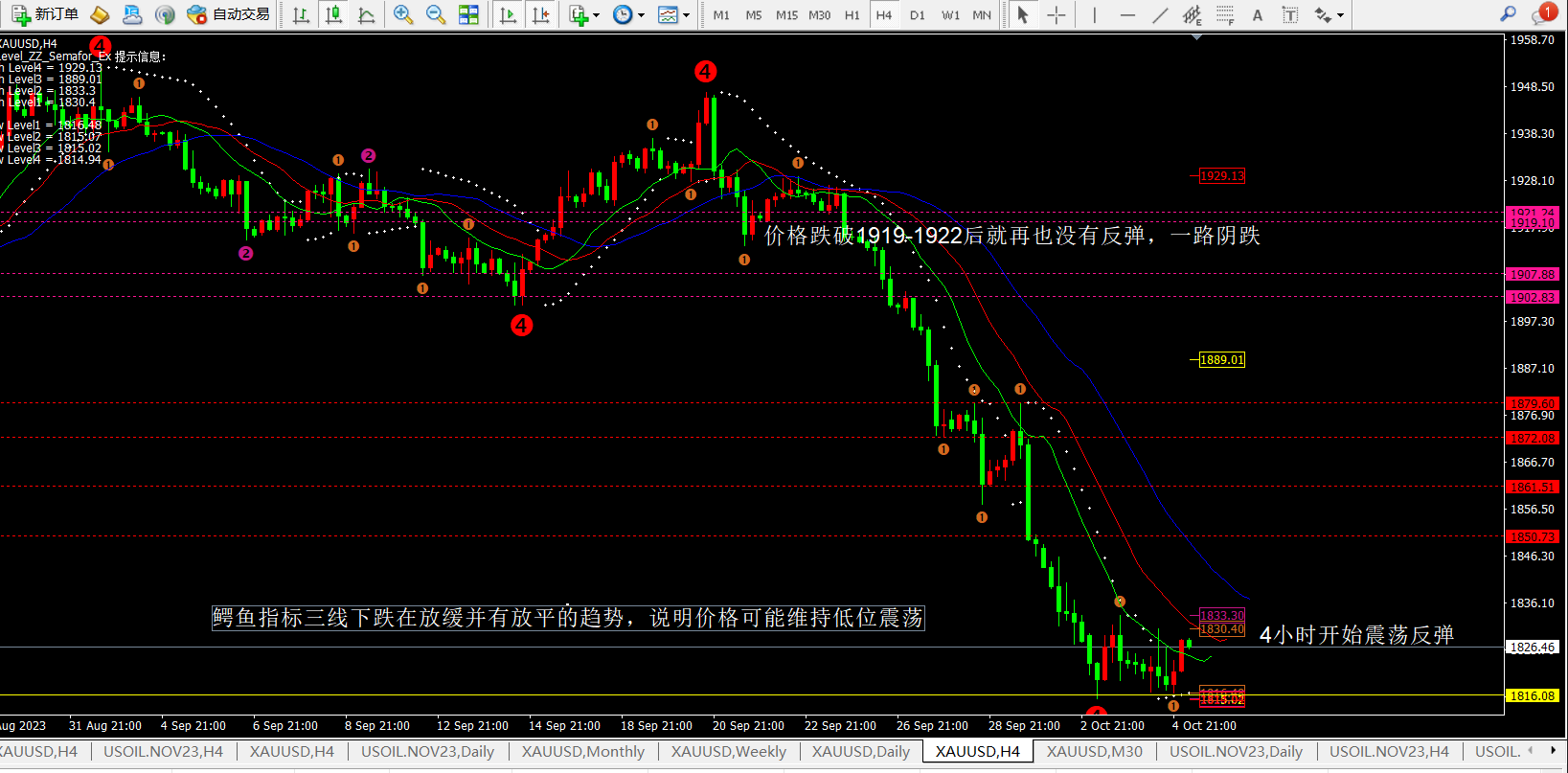Set timeframe to W1
Image resolution: width=1568 pixels, height=773 pixels.
coord(950,14)
